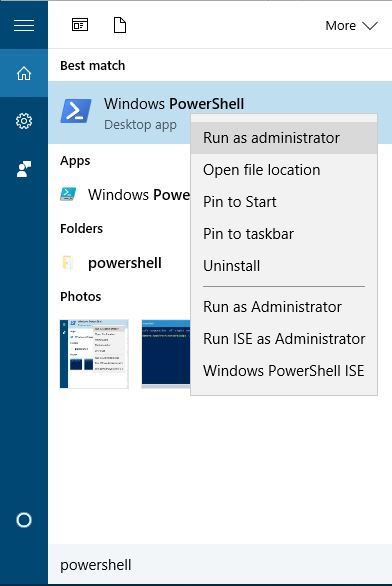Open the Feedback person icon in sidebar
The height and width of the screenshot is (586, 392).
[24, 169]
